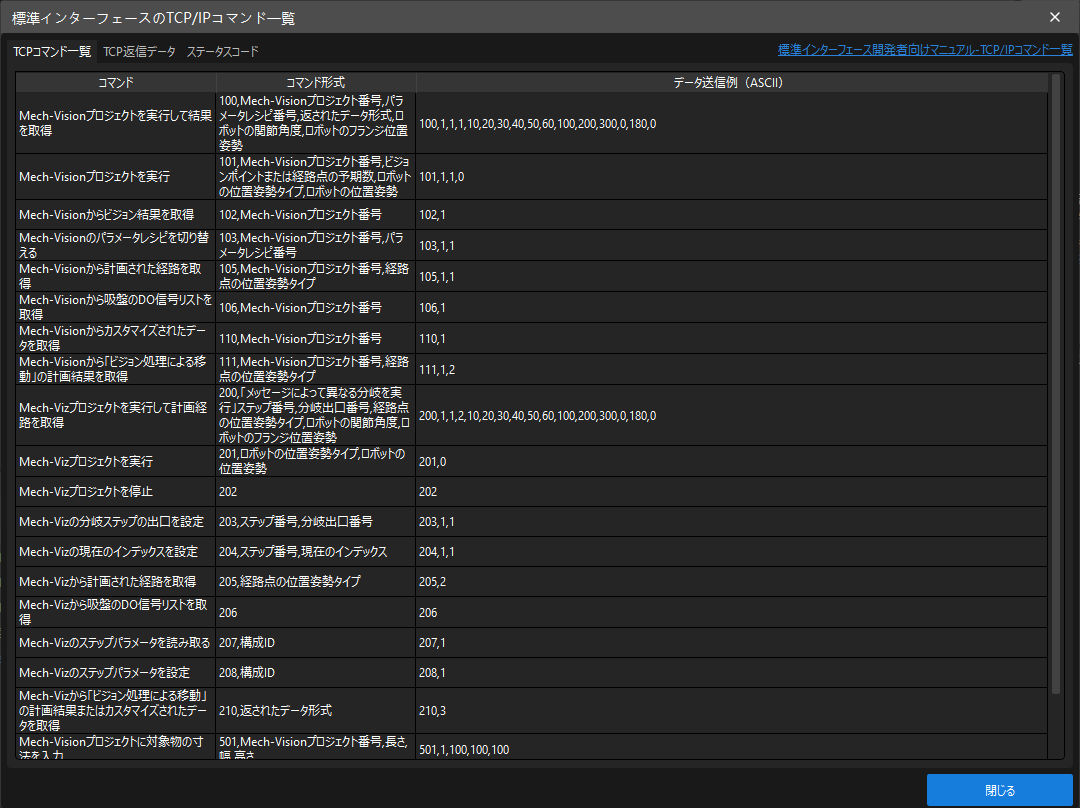Click the コマンド column header
This screenshot has width=1080, height=808.
pos(115,82)
